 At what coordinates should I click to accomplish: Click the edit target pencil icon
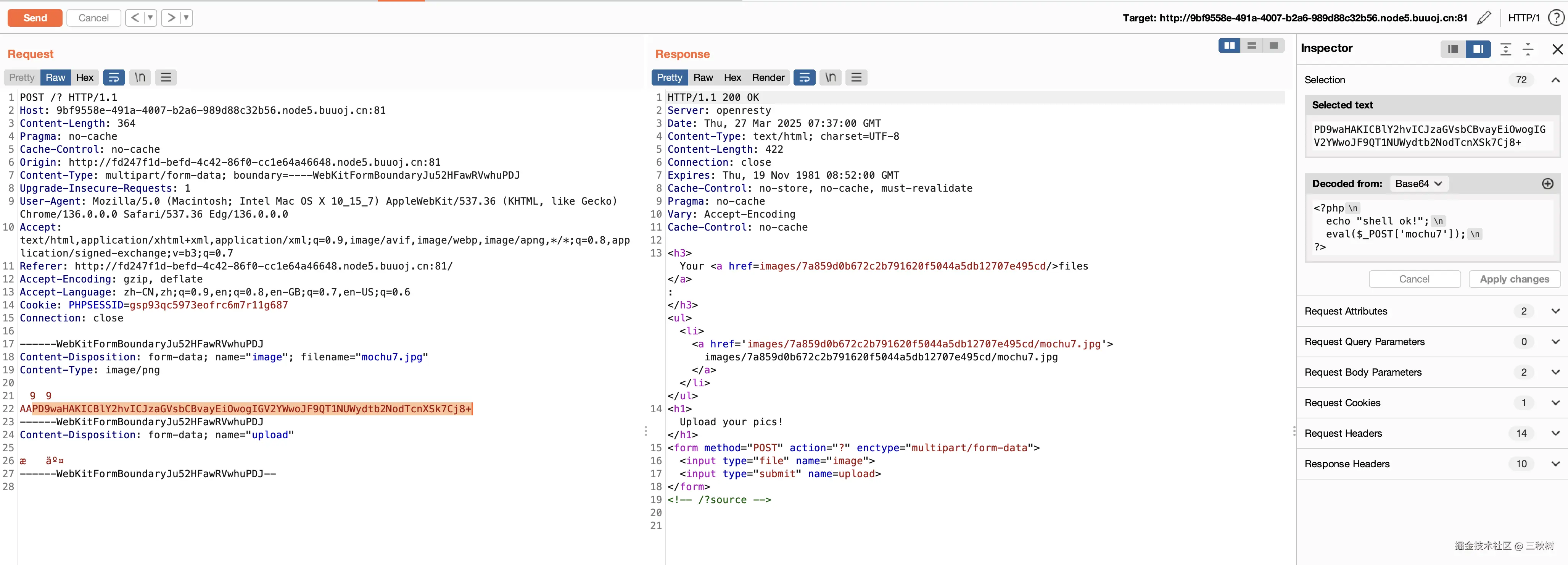pos(1484,18)
